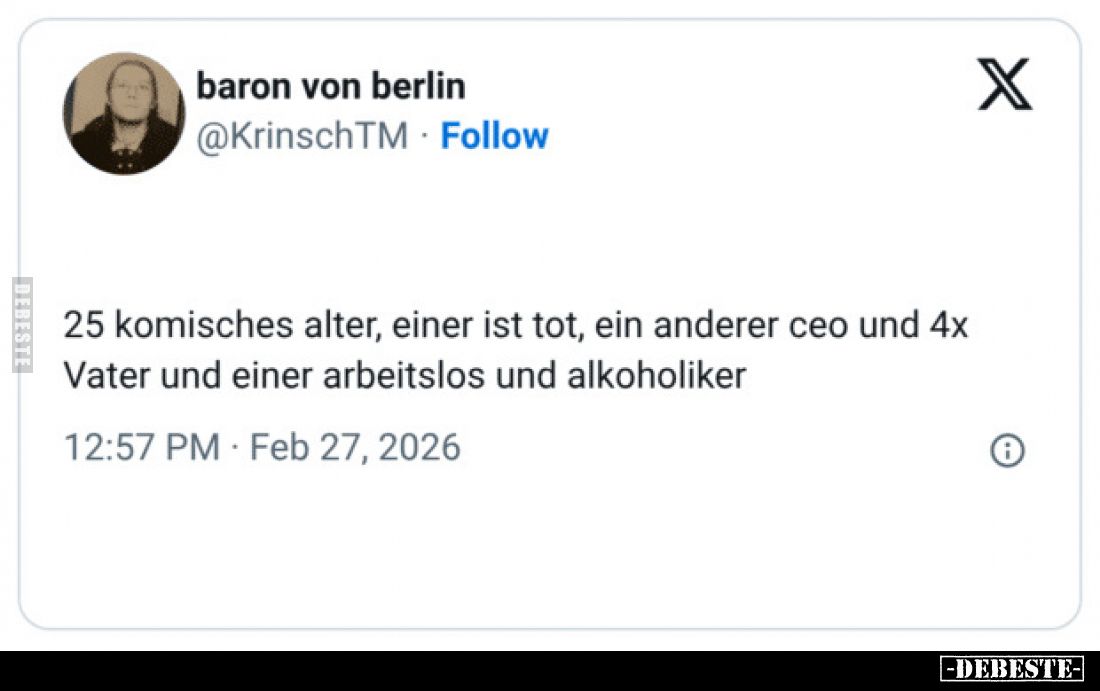Viewport: 1100px width, 691px height.
Task: Click the circled info icon
Action: (1007, 451)
